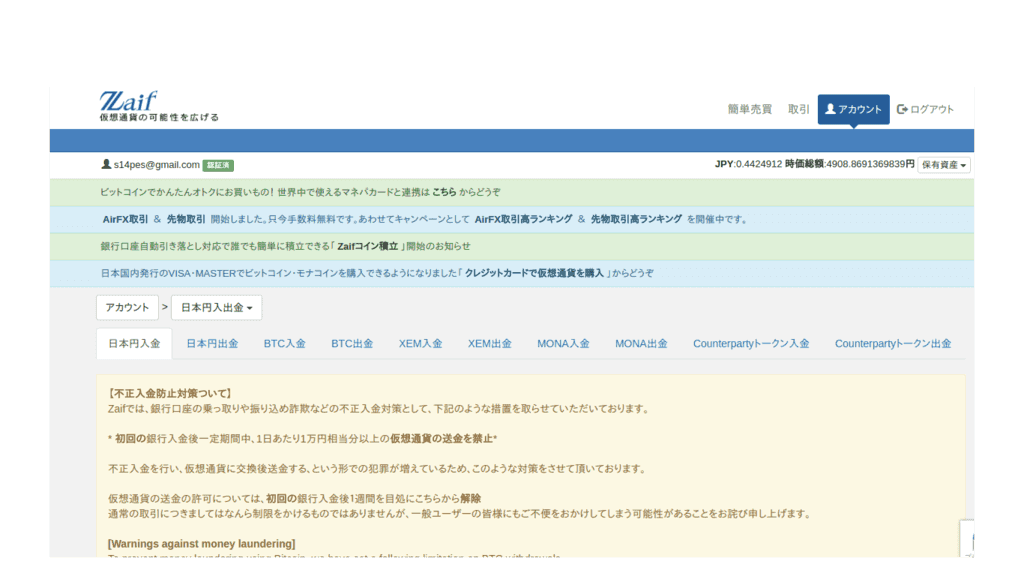1024x576 pixels.
Task: Open the XEM入金 tab
Action: (420, 343)
